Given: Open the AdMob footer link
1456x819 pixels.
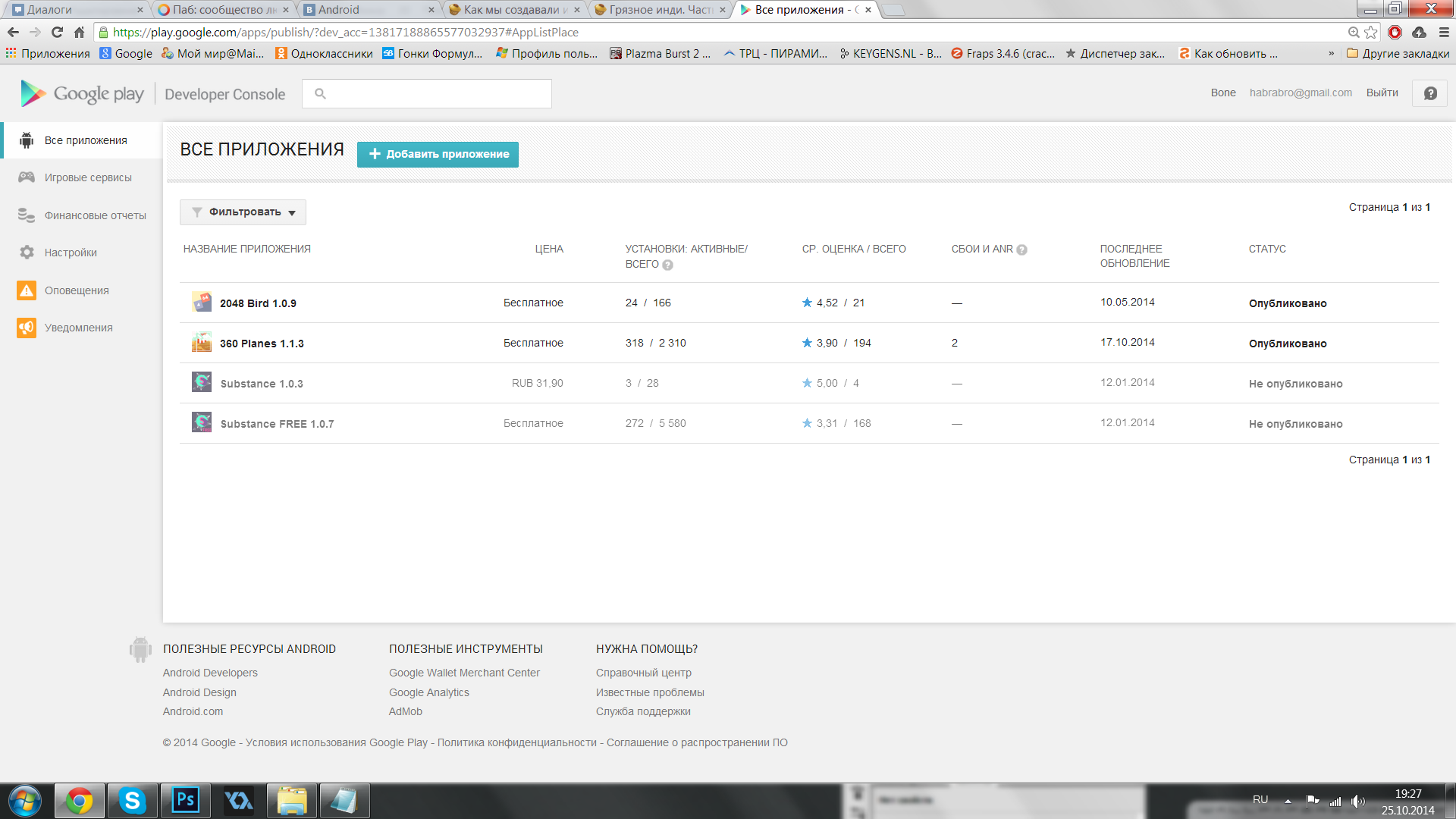Looking at the screenshot, I should [406, 711].
